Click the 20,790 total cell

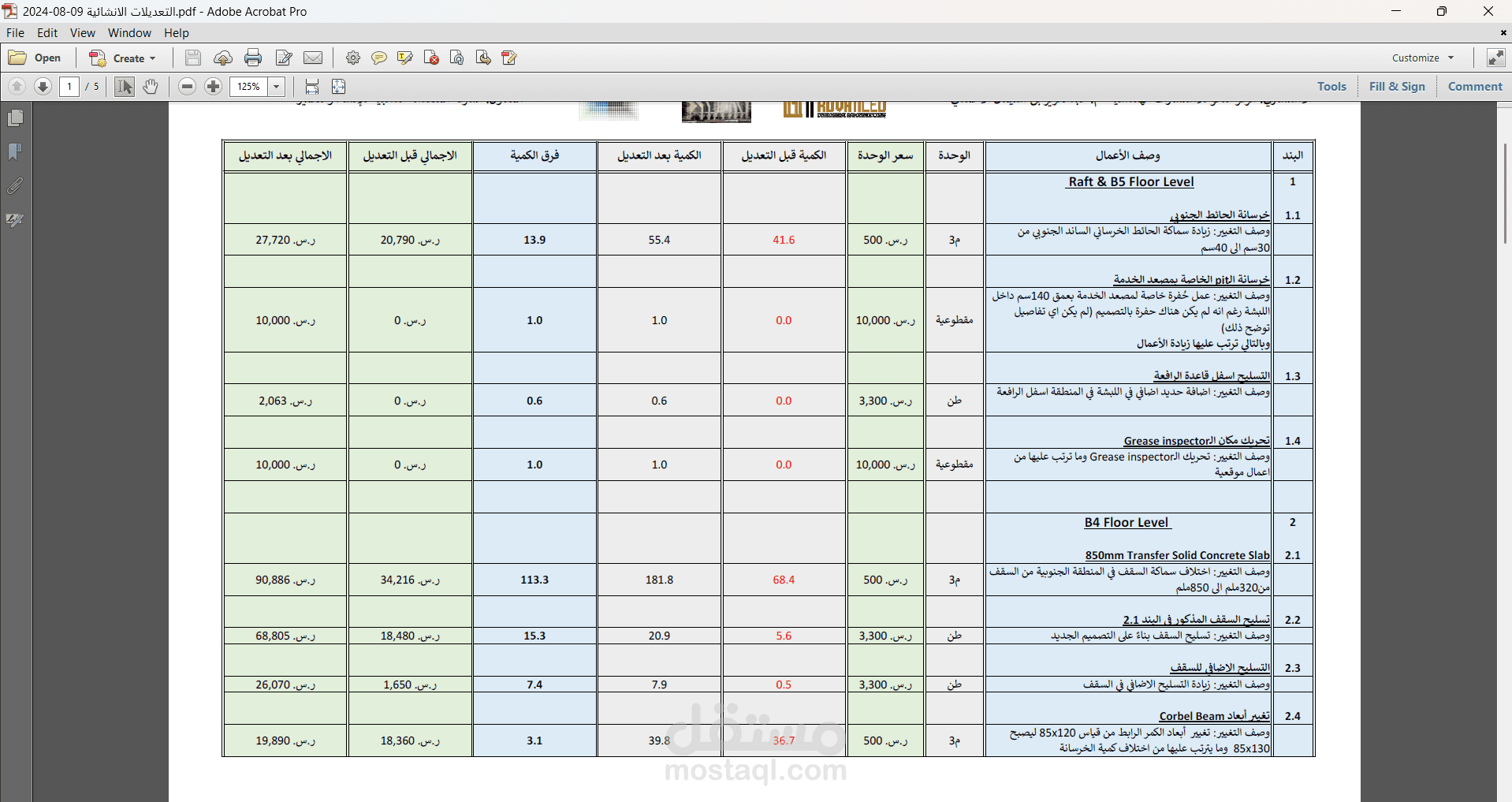point(410,240)
